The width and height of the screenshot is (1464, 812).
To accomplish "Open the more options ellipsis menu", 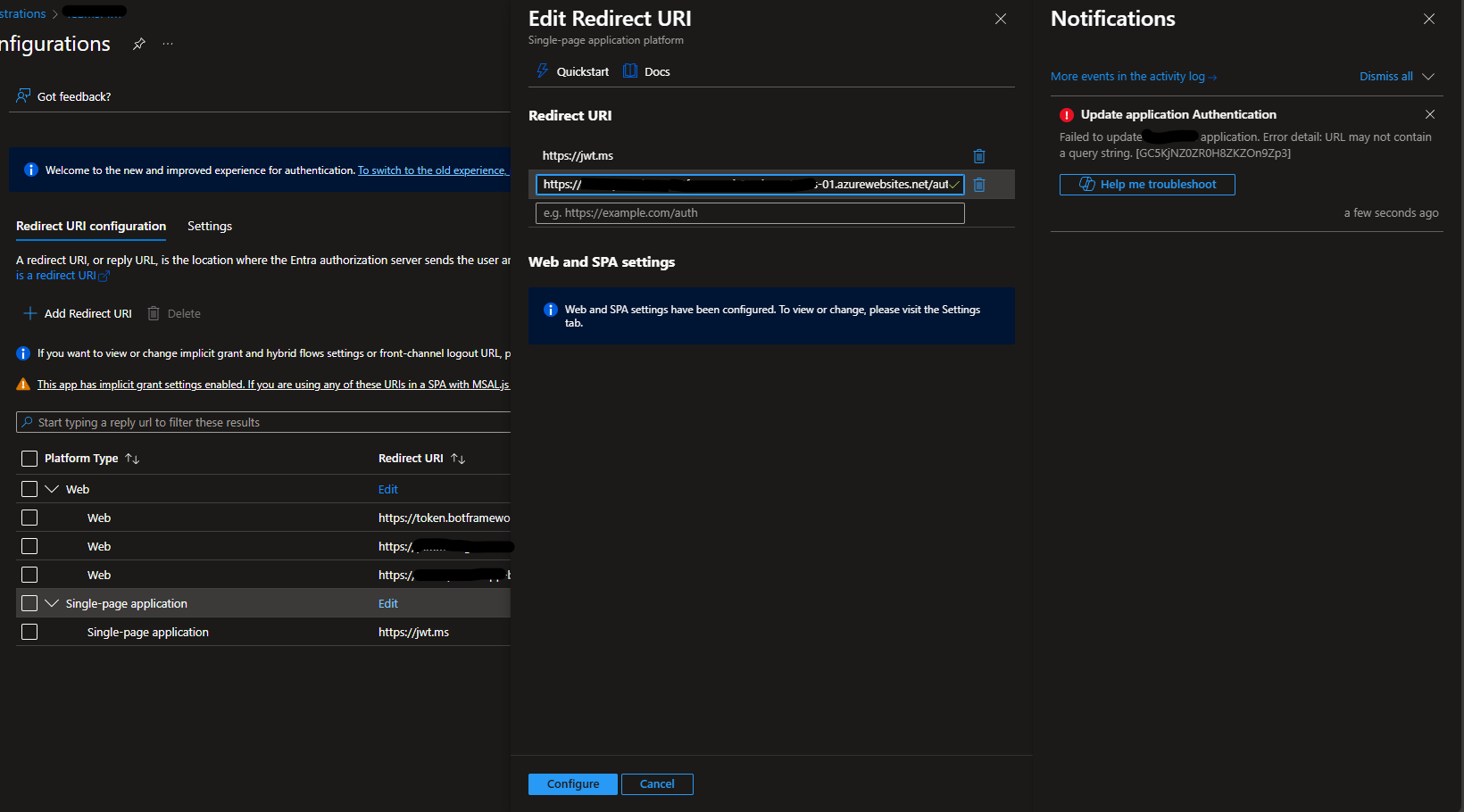I will pyautogui.click(x=168, y=44).
